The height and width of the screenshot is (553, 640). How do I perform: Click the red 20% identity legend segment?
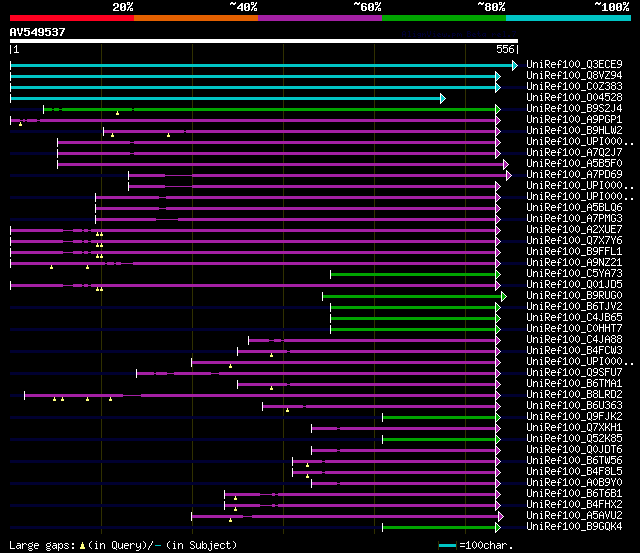(72, 18)
